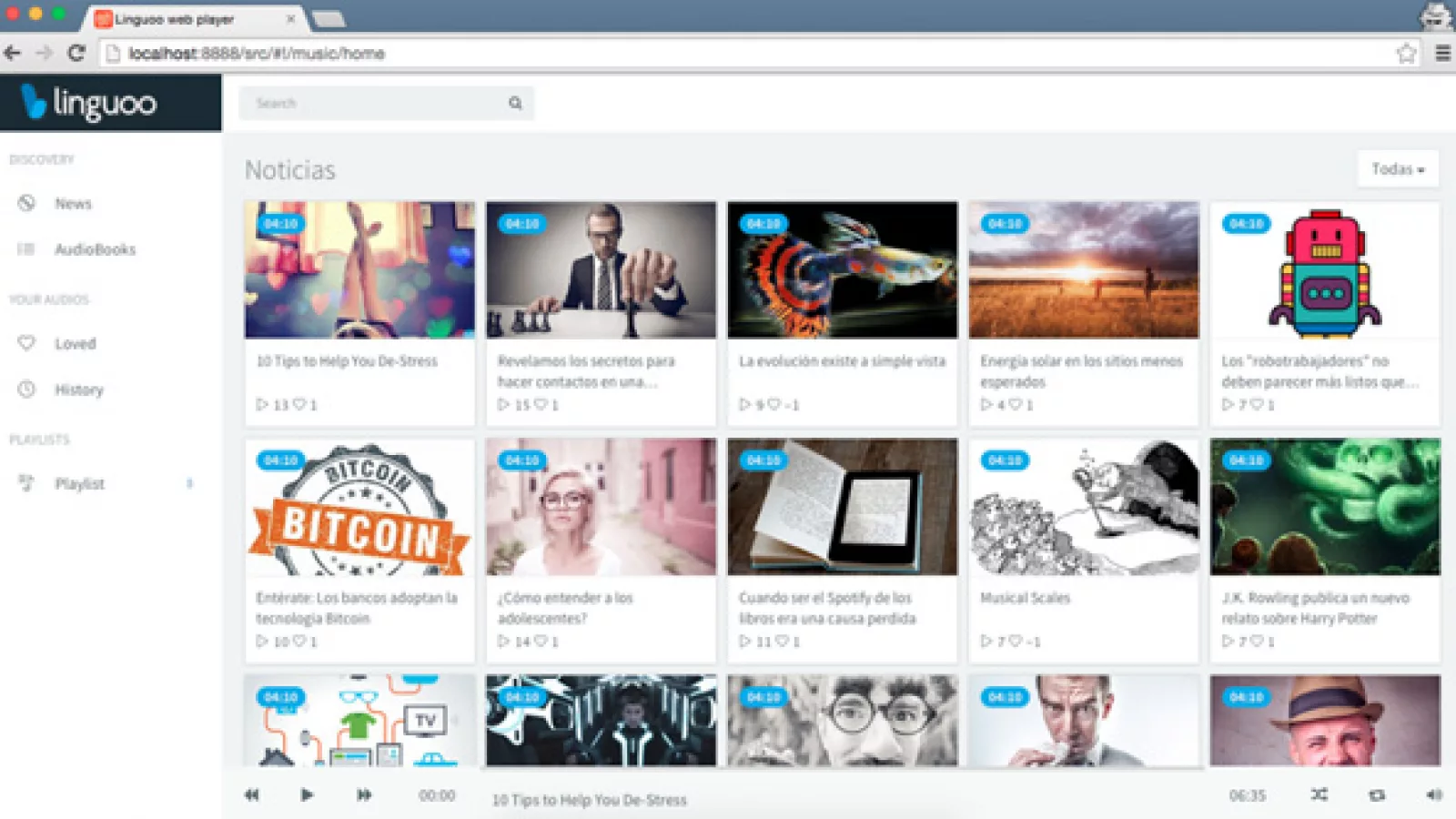
Task: Open the Playlist sidebar item
Action: point(79,484)
